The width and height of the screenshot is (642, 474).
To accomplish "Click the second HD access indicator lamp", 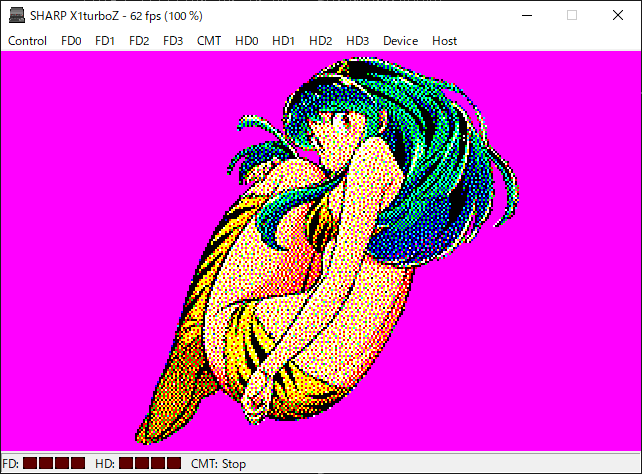I will 142,463.
